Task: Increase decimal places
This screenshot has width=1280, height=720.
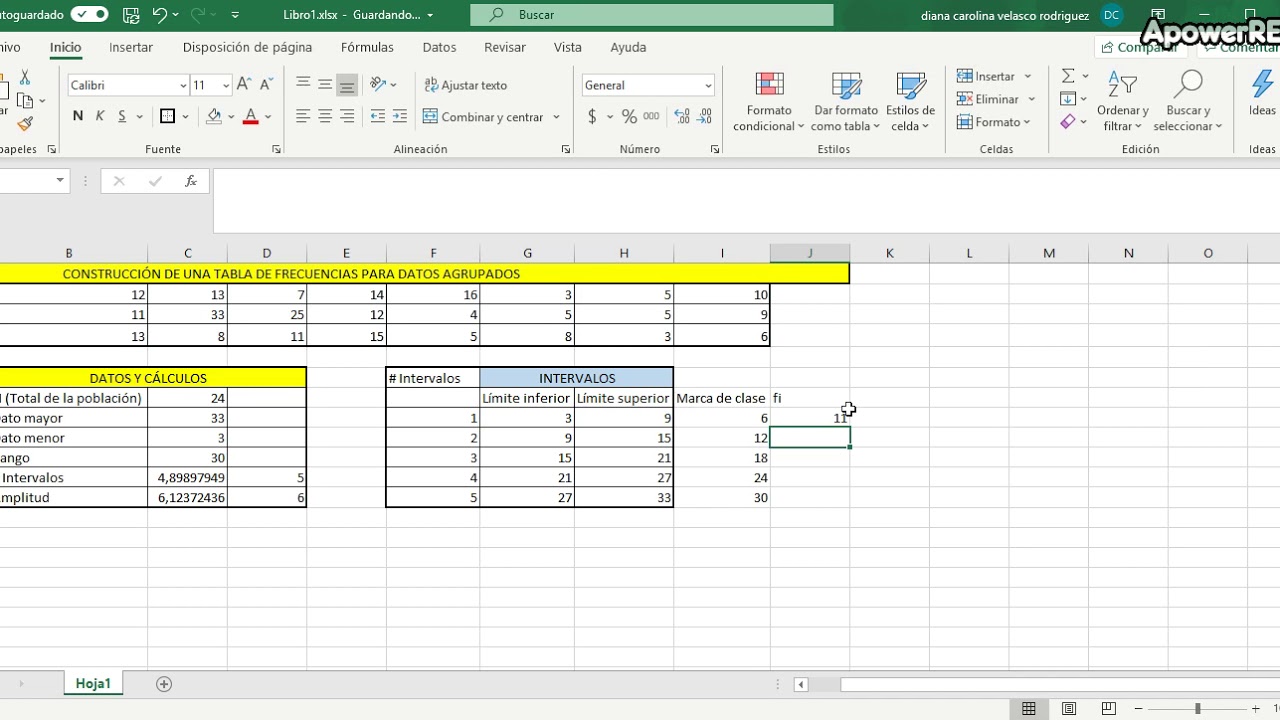Action: coord(682,117)
